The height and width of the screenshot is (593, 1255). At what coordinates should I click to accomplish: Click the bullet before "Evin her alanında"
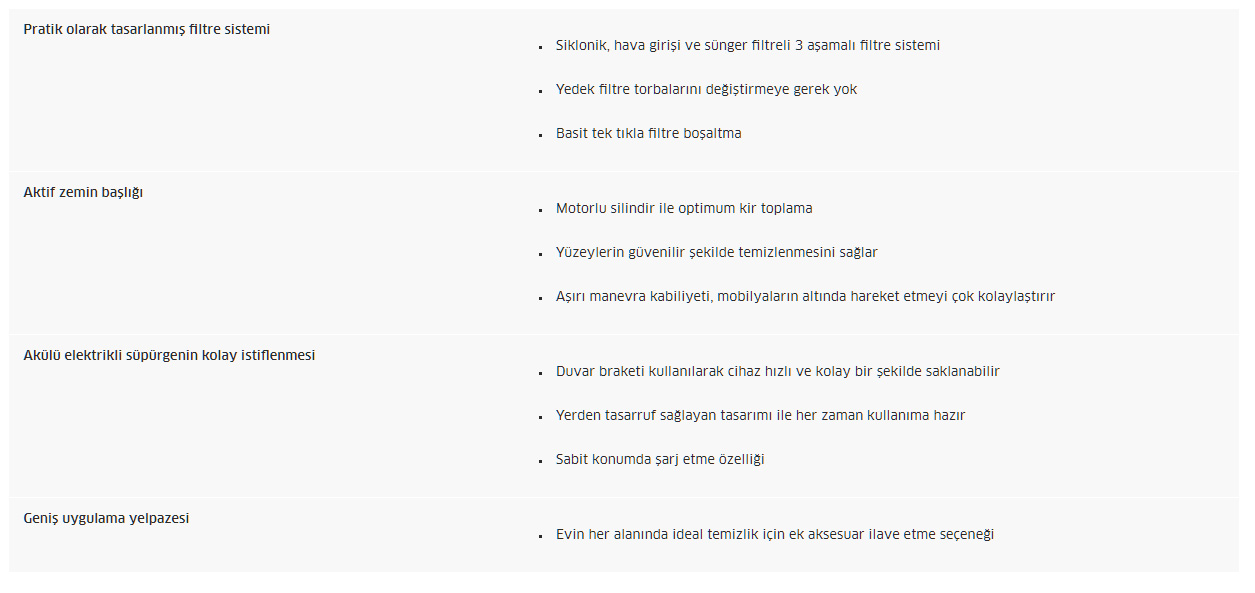coord(540,536)
